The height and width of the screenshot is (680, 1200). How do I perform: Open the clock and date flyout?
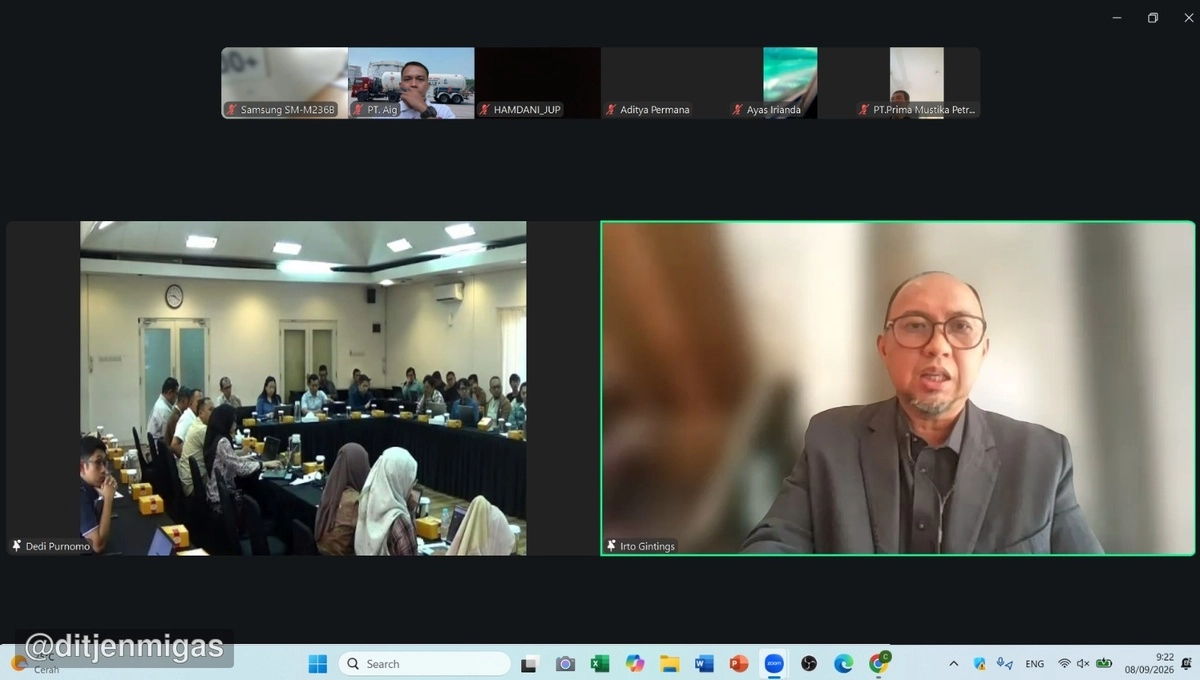click(1150, 664)
